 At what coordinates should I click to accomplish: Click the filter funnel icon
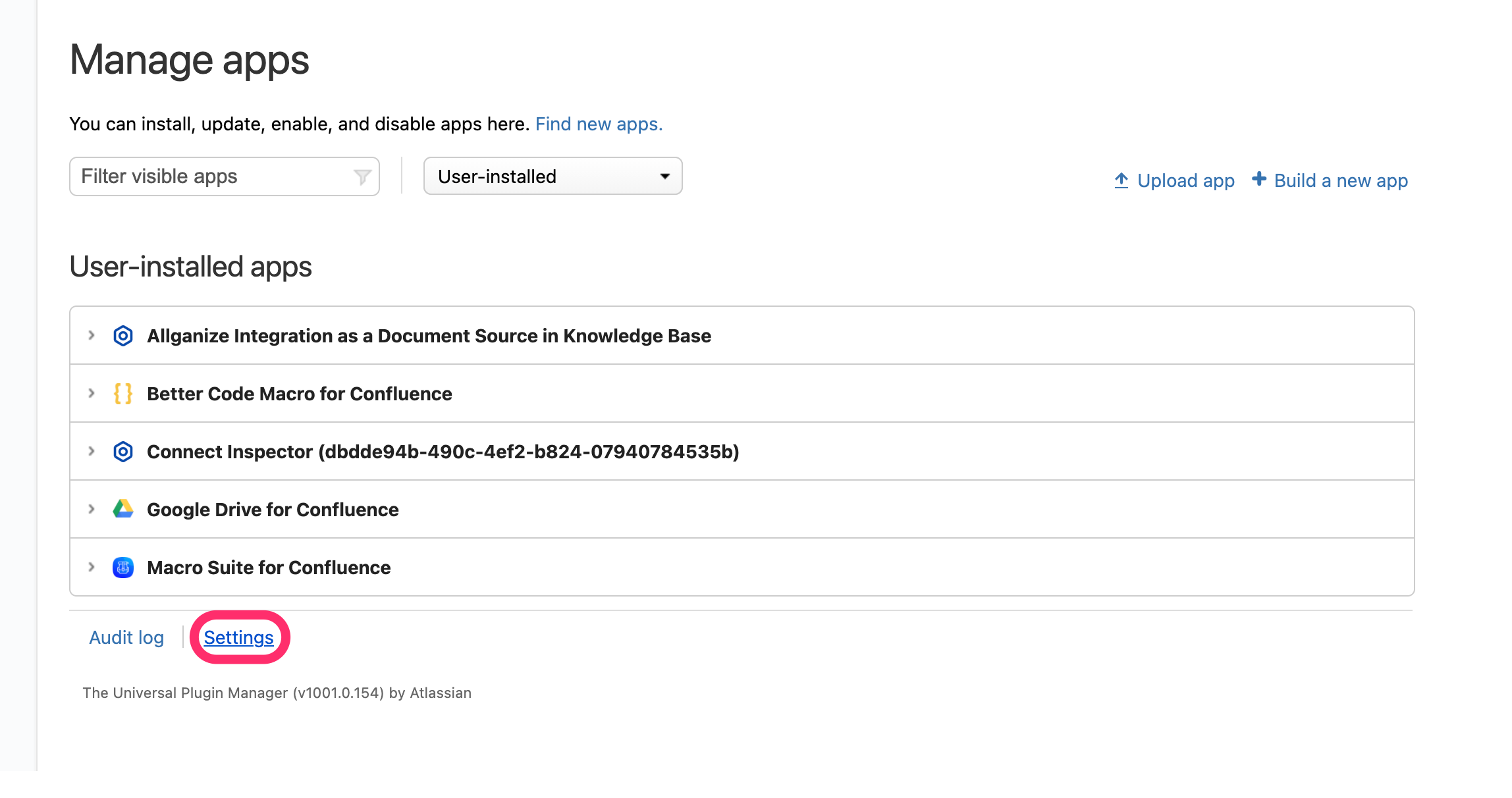[x=362, y=176]
